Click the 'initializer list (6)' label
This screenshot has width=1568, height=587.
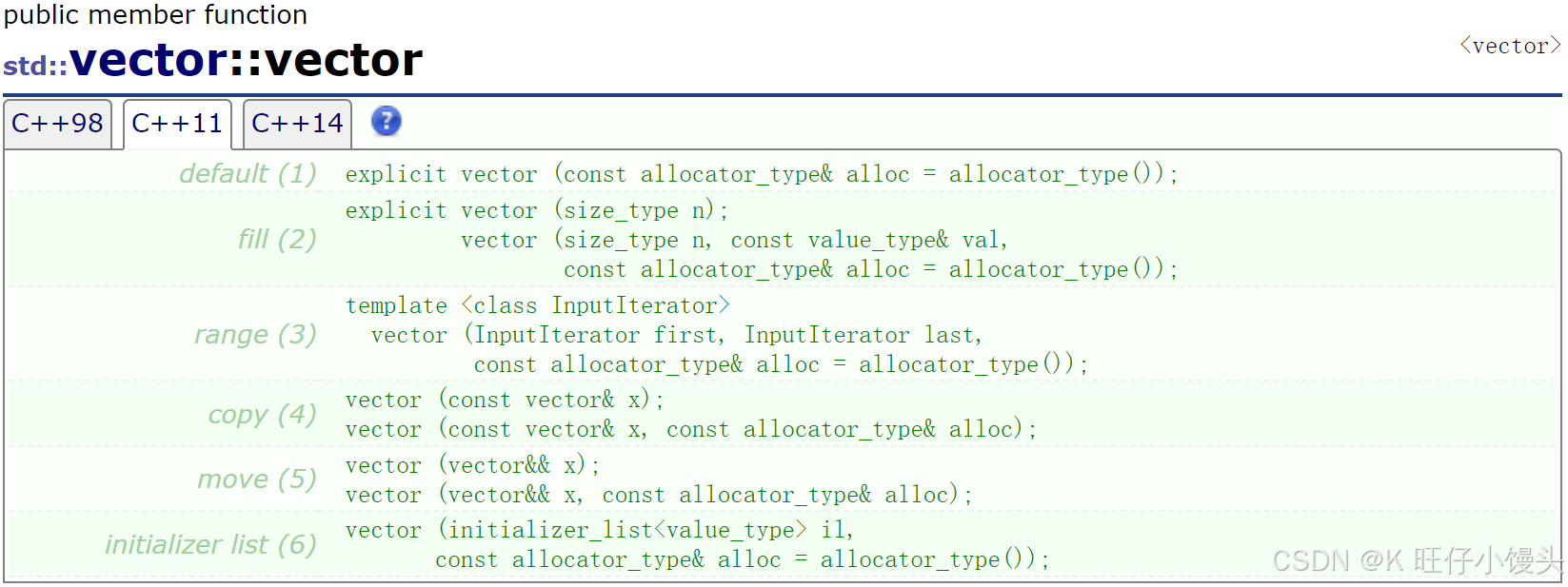[x=210, y=544]
